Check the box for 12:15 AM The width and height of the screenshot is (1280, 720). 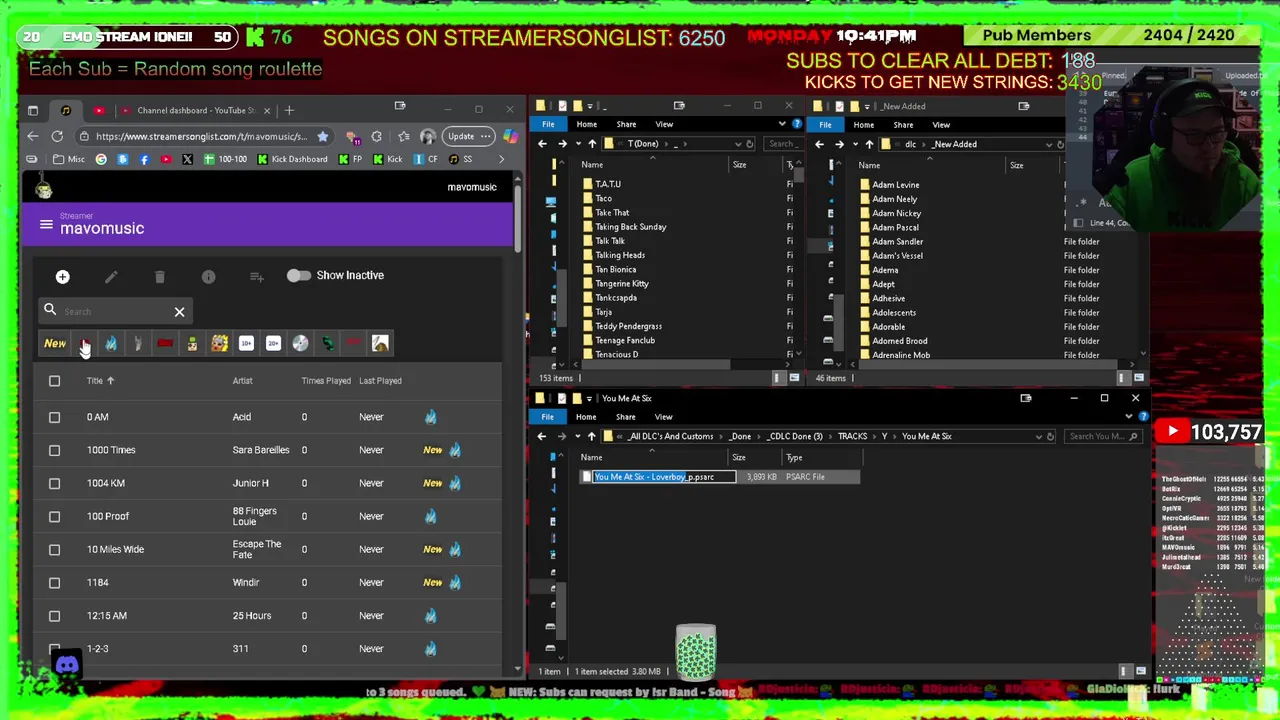click(x=55, y=616)
